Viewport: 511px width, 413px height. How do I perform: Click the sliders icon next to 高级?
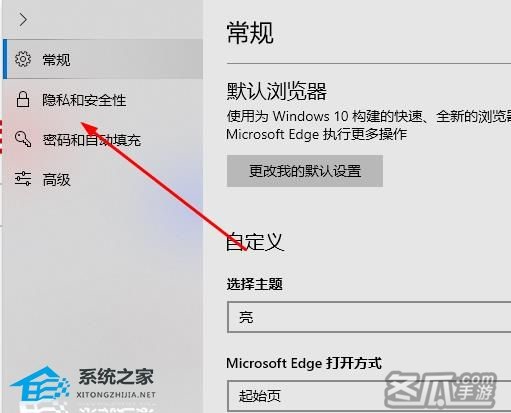(x=23, y=179)
